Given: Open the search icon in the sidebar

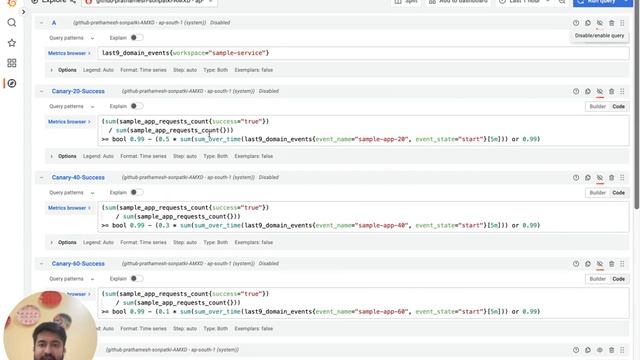Looking at the screenshot, I should coord(12,22).
